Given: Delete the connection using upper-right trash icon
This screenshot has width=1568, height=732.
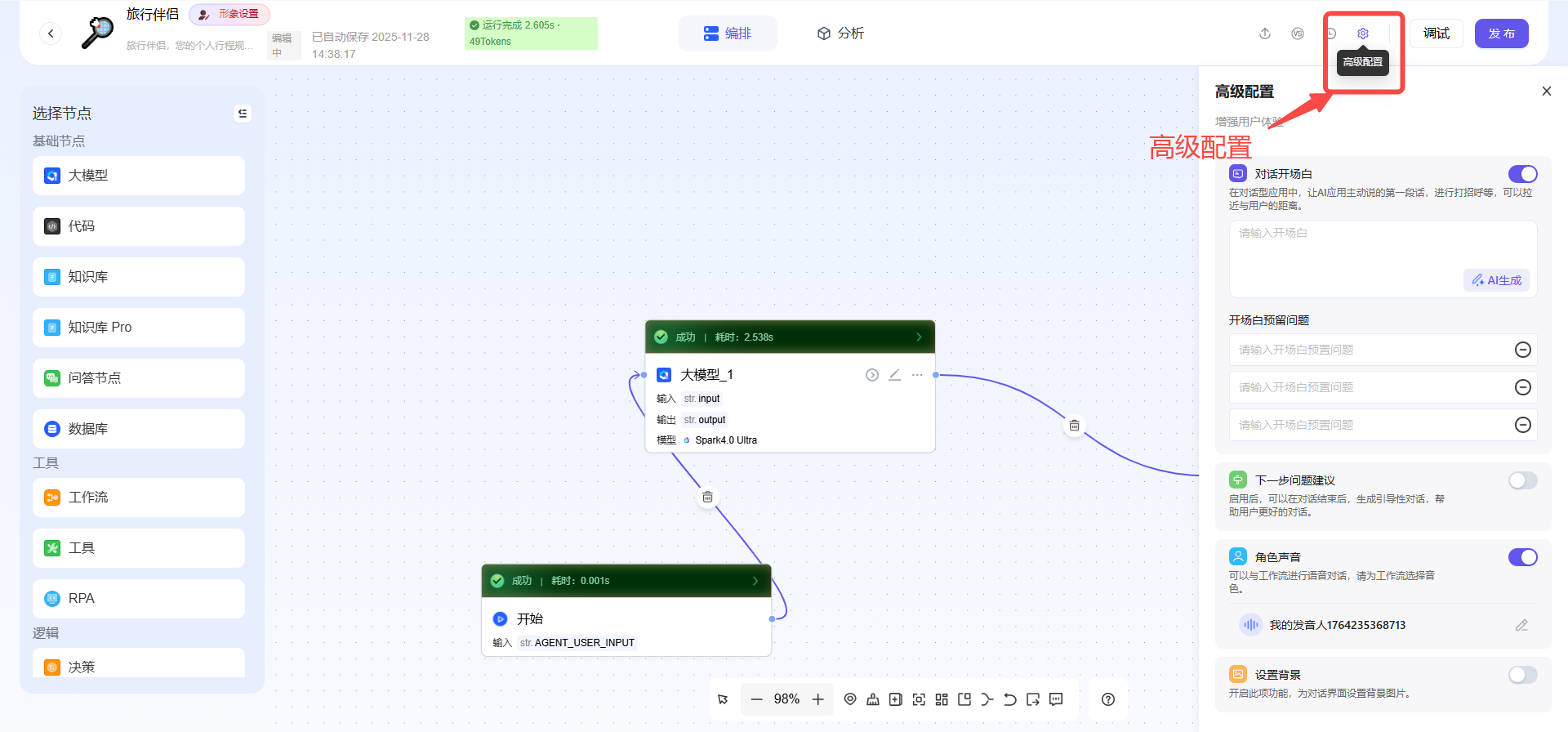Looking at the screenshot, I should pyautogui.click(x=1075, y=426).
